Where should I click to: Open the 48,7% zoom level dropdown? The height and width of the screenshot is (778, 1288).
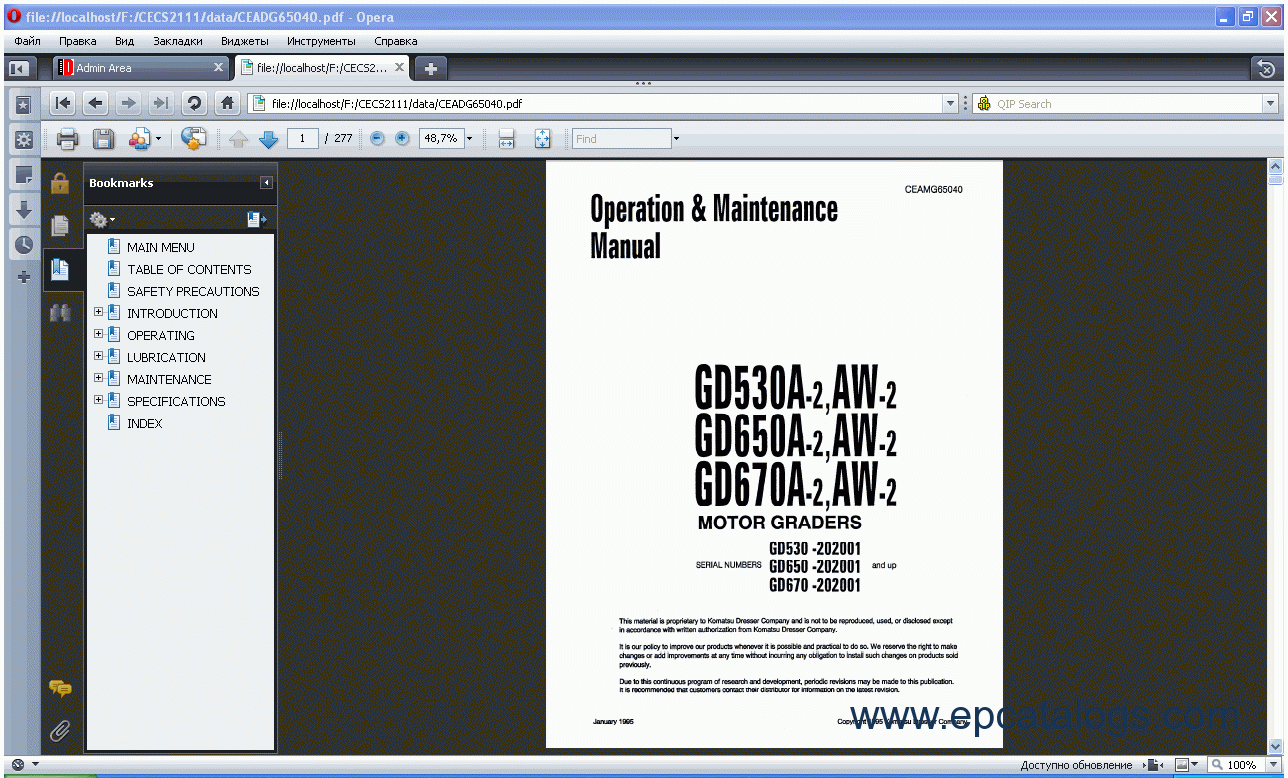469,139
